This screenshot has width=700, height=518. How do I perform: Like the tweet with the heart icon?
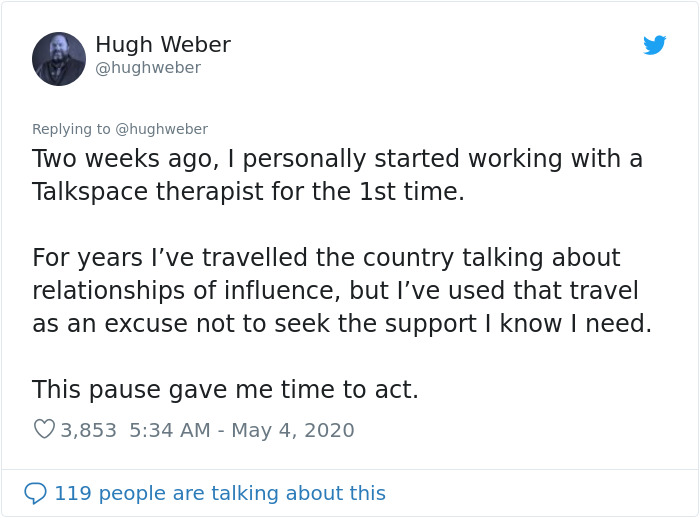(44, 429)
